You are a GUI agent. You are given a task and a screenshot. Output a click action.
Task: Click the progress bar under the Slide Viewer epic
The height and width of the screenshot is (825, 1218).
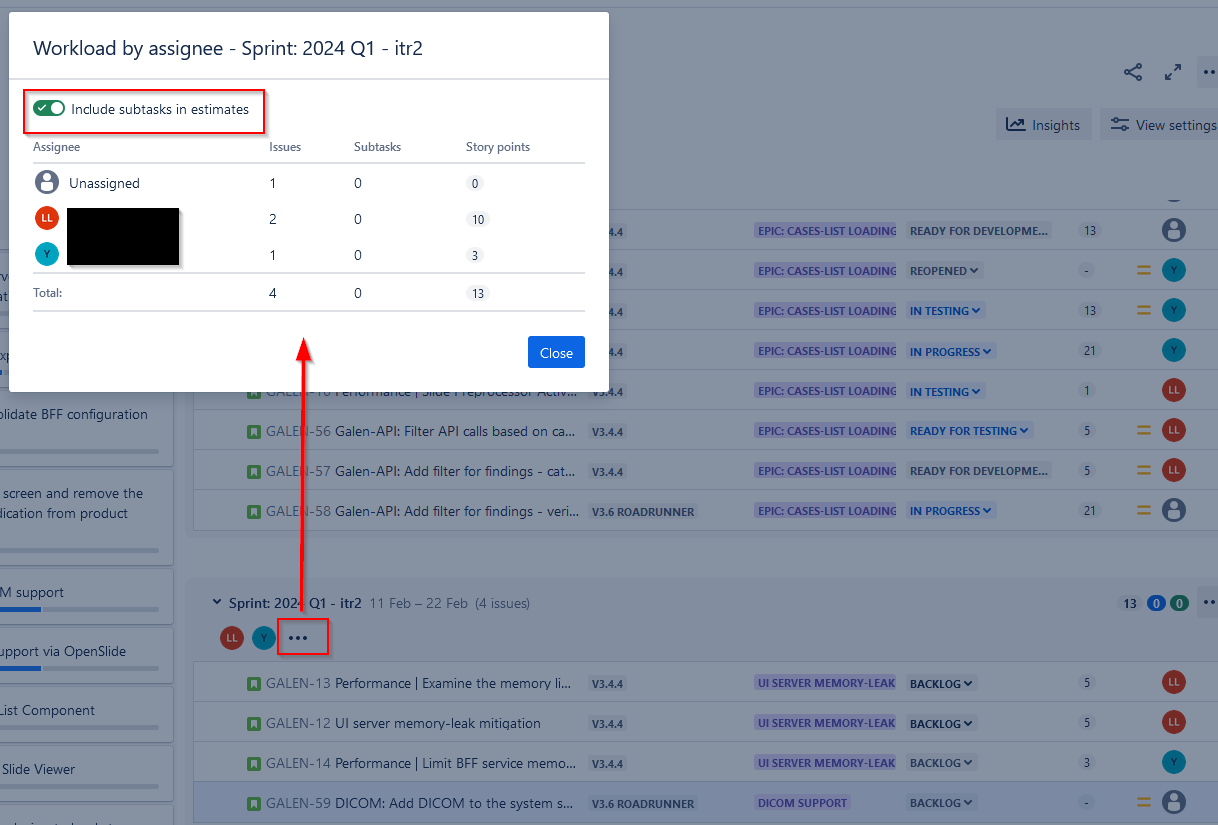[x=80, y=786]
